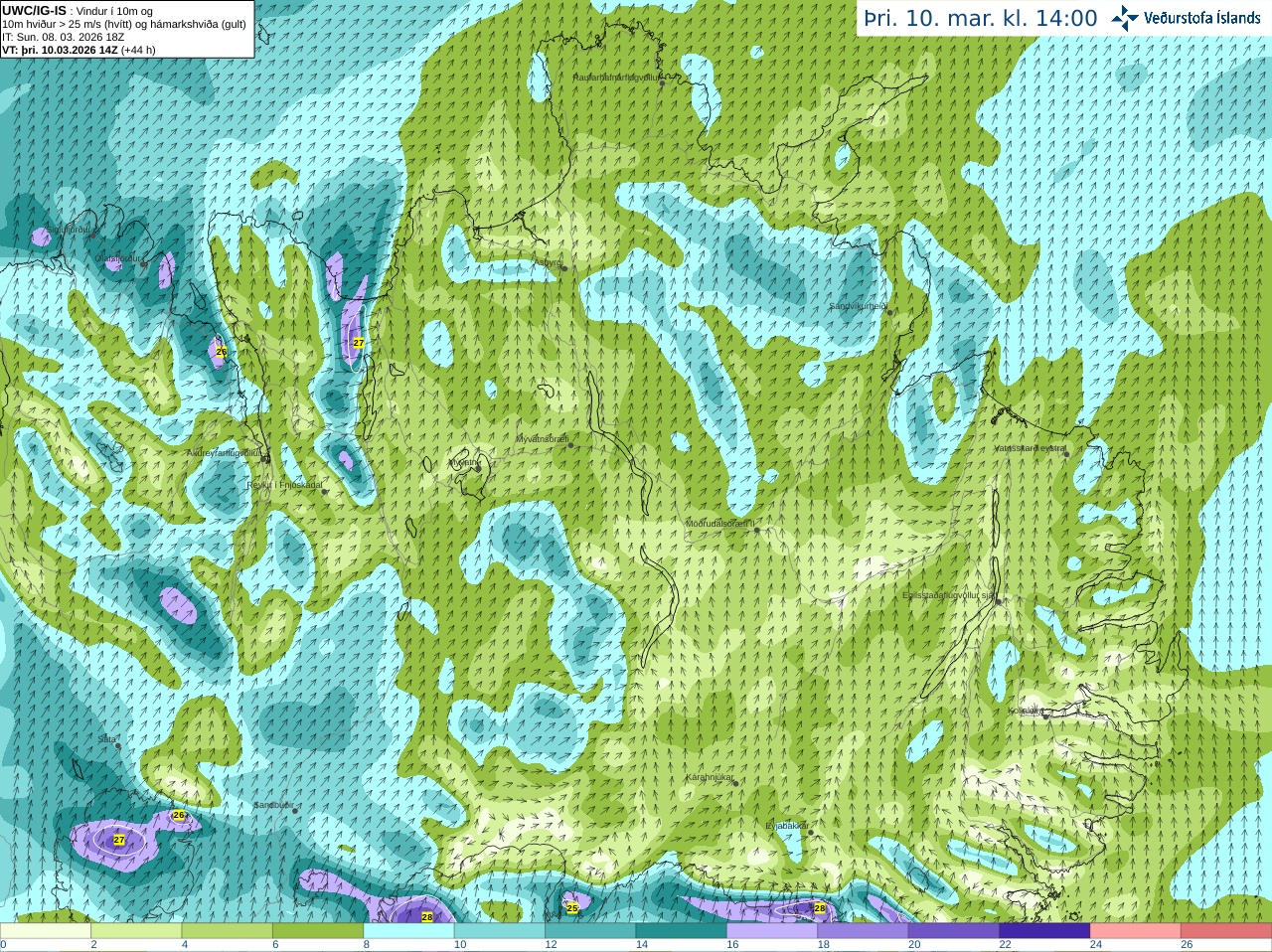Screen dimensions: 1272x952
Task: Click the 20–22 m/s violet legend color
Action: pos(953,931)
